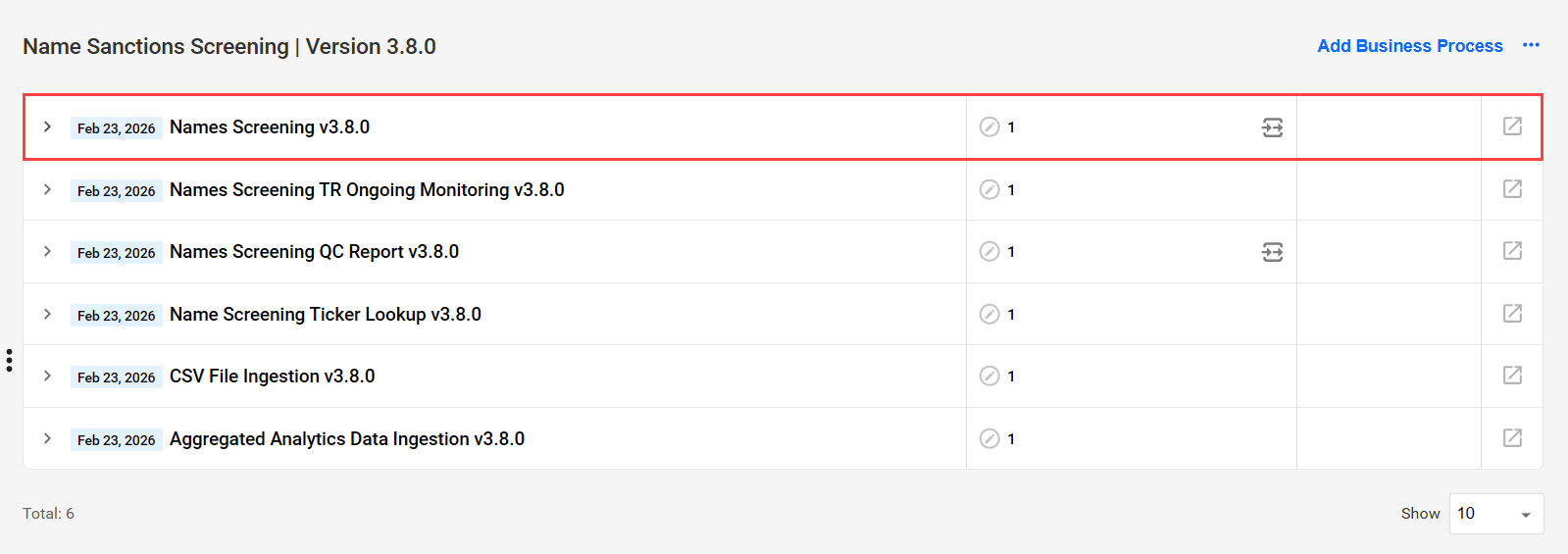Click the status circle icon for Names Screening v3.8.0
The width and height of the screenshot is (1568, 554).
(x=989, y=126)
